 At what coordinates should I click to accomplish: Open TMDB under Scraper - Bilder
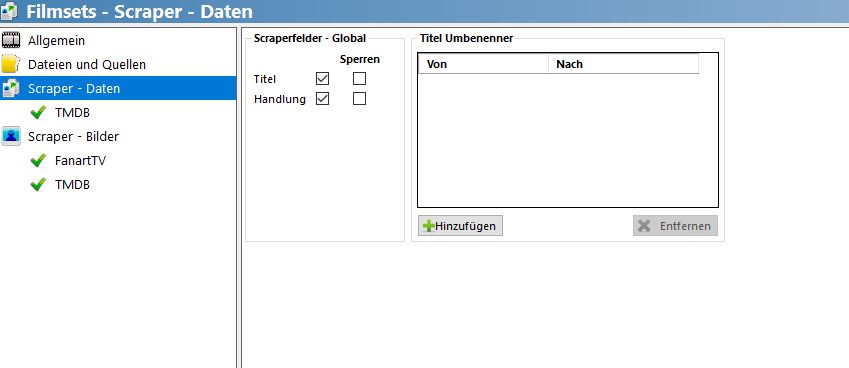pyautogui.click(x=72, y=185)
